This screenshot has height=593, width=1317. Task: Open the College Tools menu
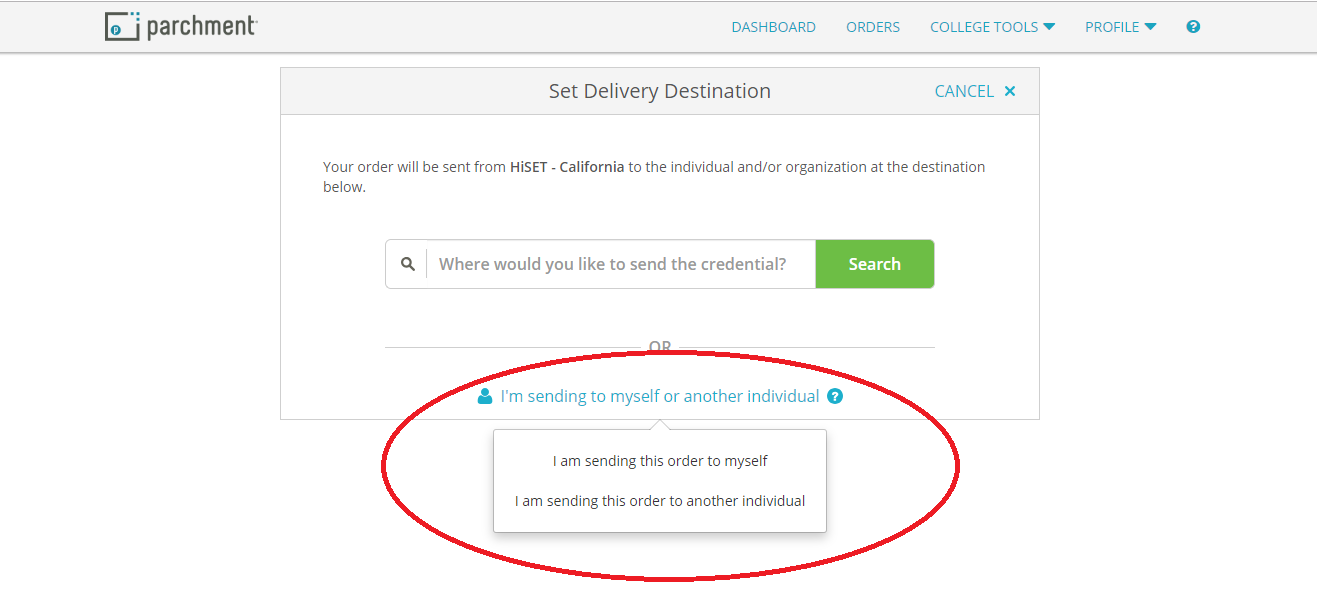[x=983, y=27]
